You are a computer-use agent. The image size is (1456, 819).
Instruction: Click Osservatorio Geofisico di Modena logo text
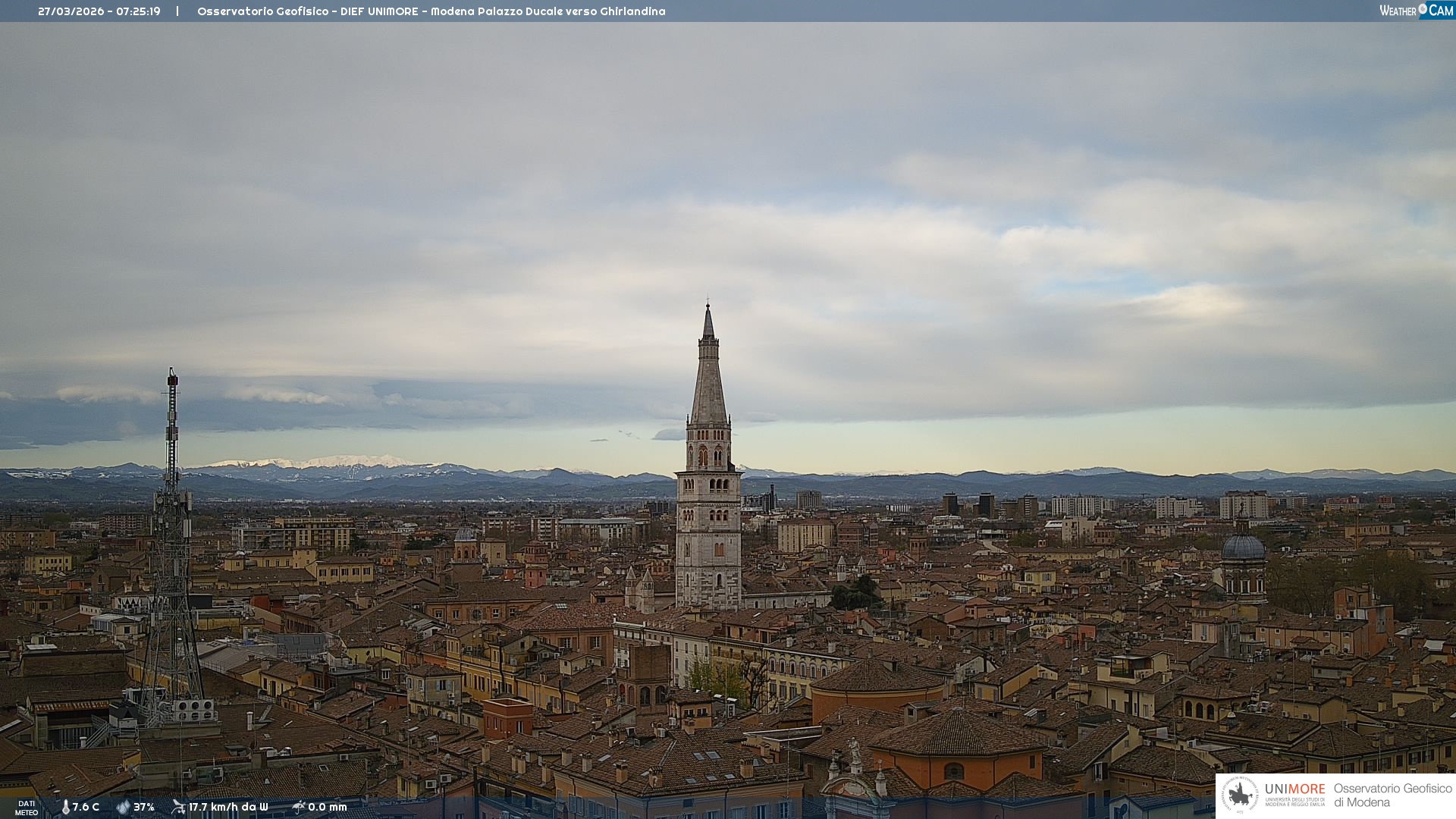[x=1392, y=795]
